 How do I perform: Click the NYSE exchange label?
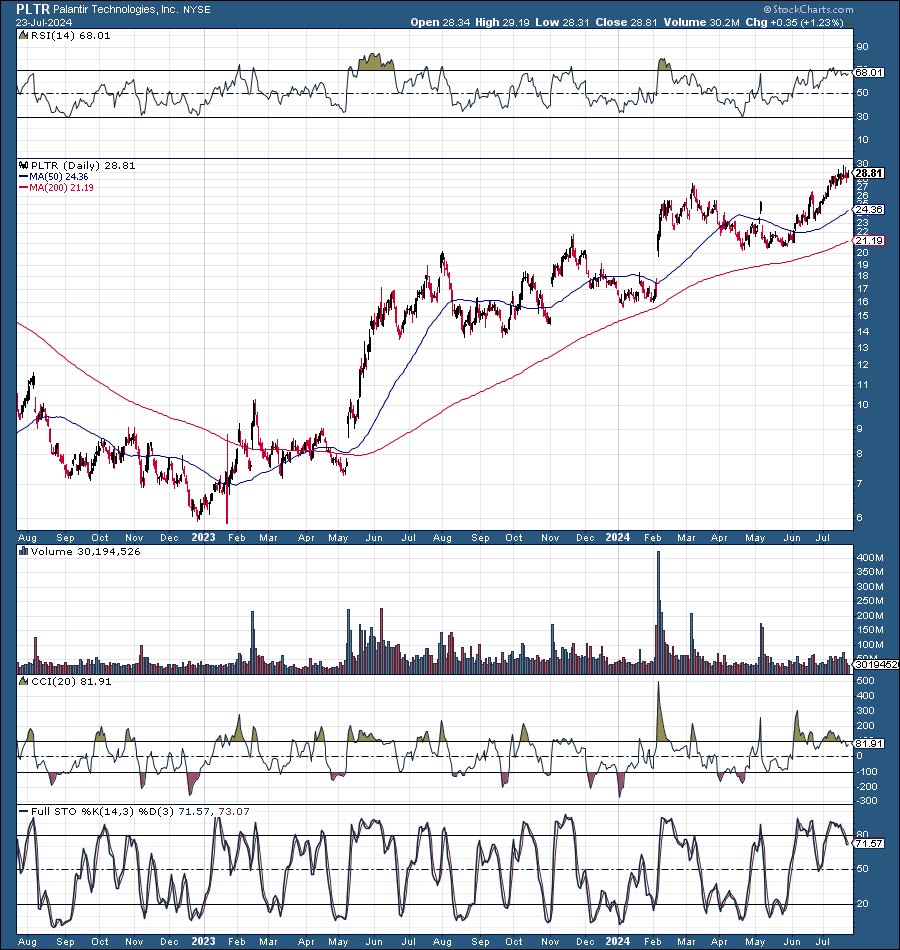[x=197, y=10]
